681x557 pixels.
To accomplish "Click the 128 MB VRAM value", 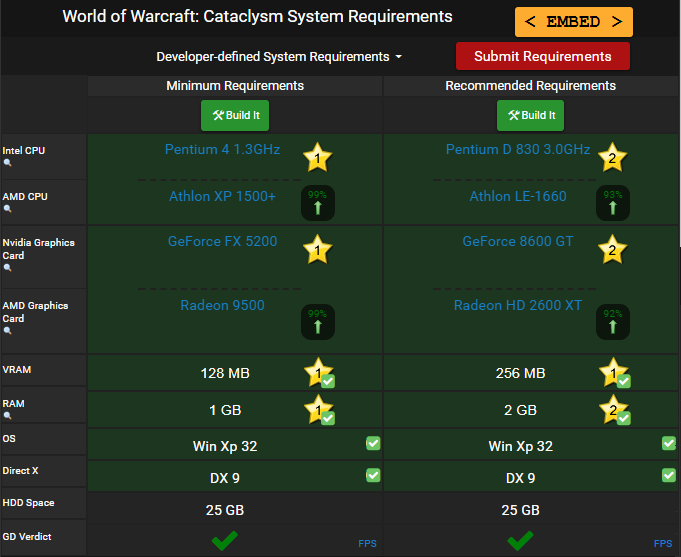I will click(x=225, y=373).
